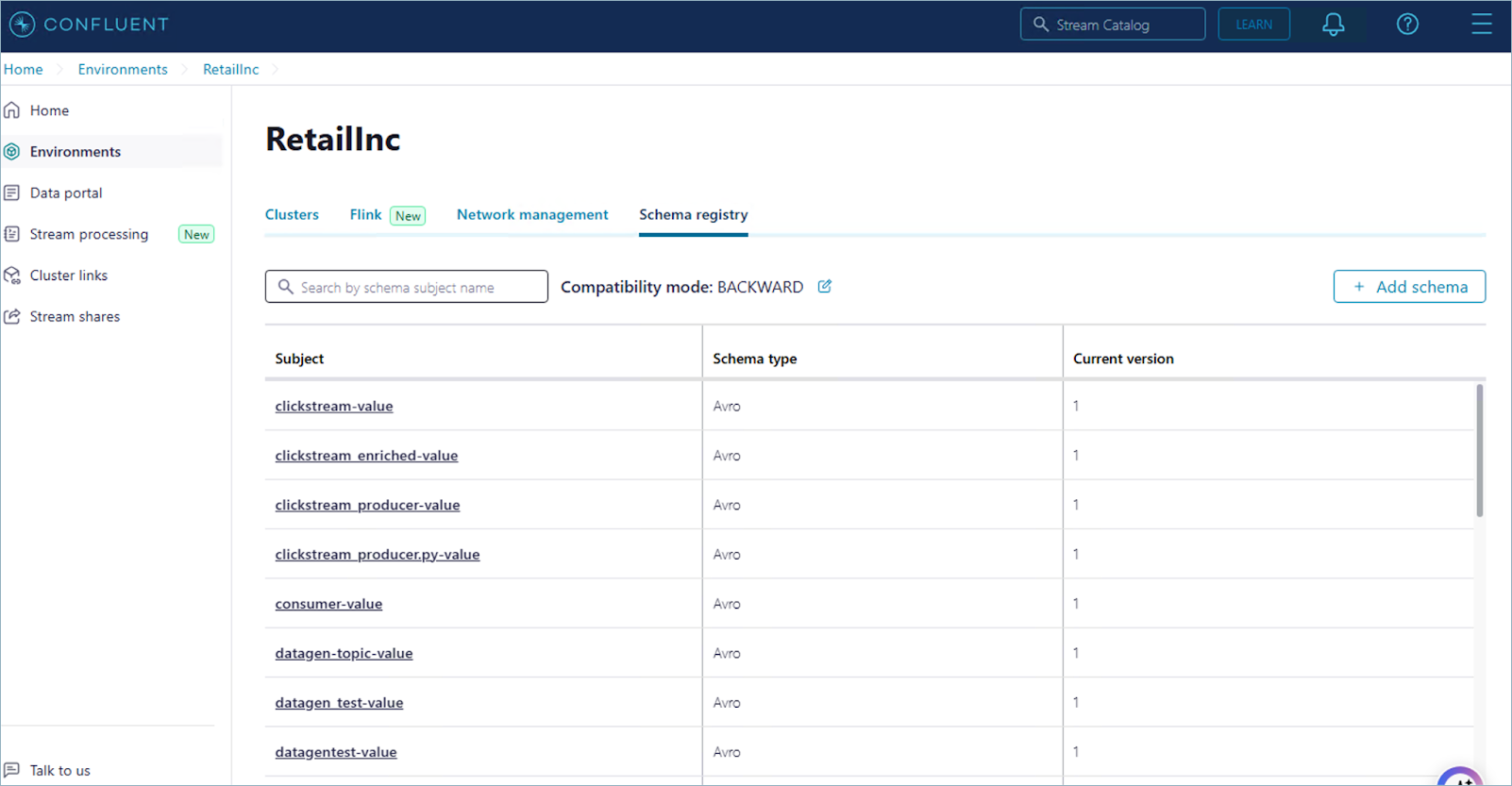
Task: Click the Stream shares icon in sidebar
Action: pyautogui.click(x=12, y=317)
